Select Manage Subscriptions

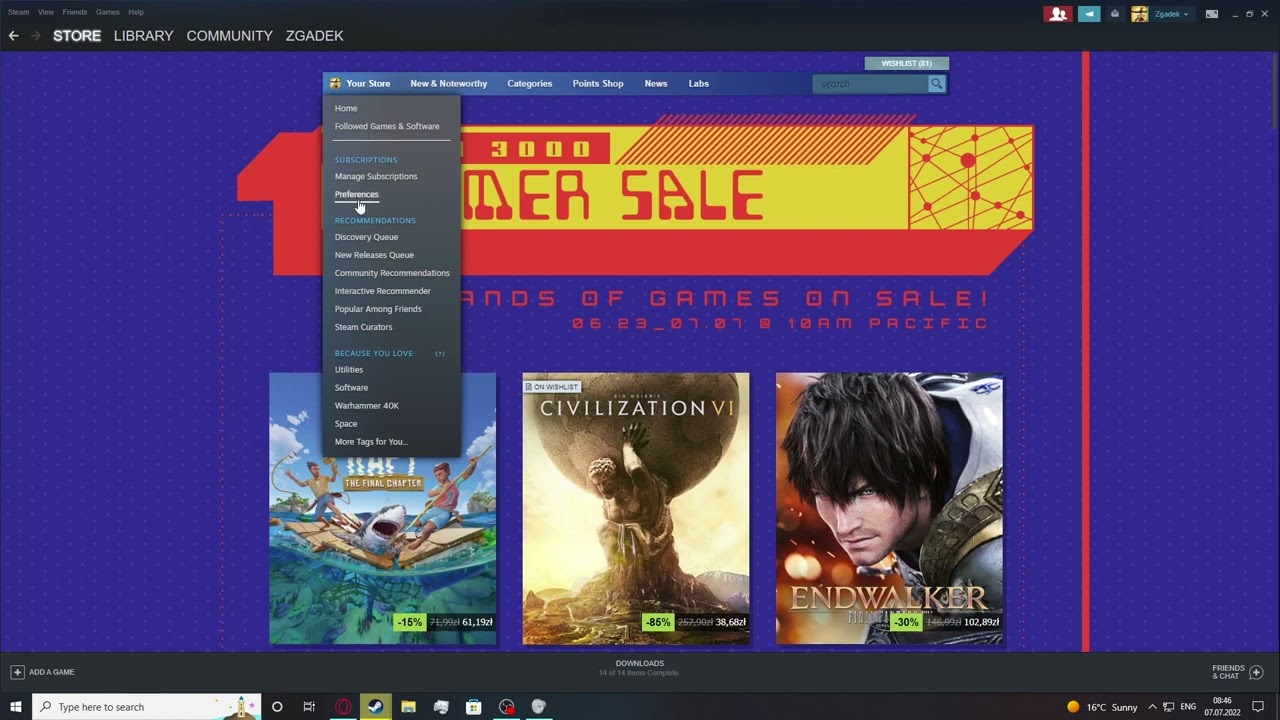coord(376,176)
